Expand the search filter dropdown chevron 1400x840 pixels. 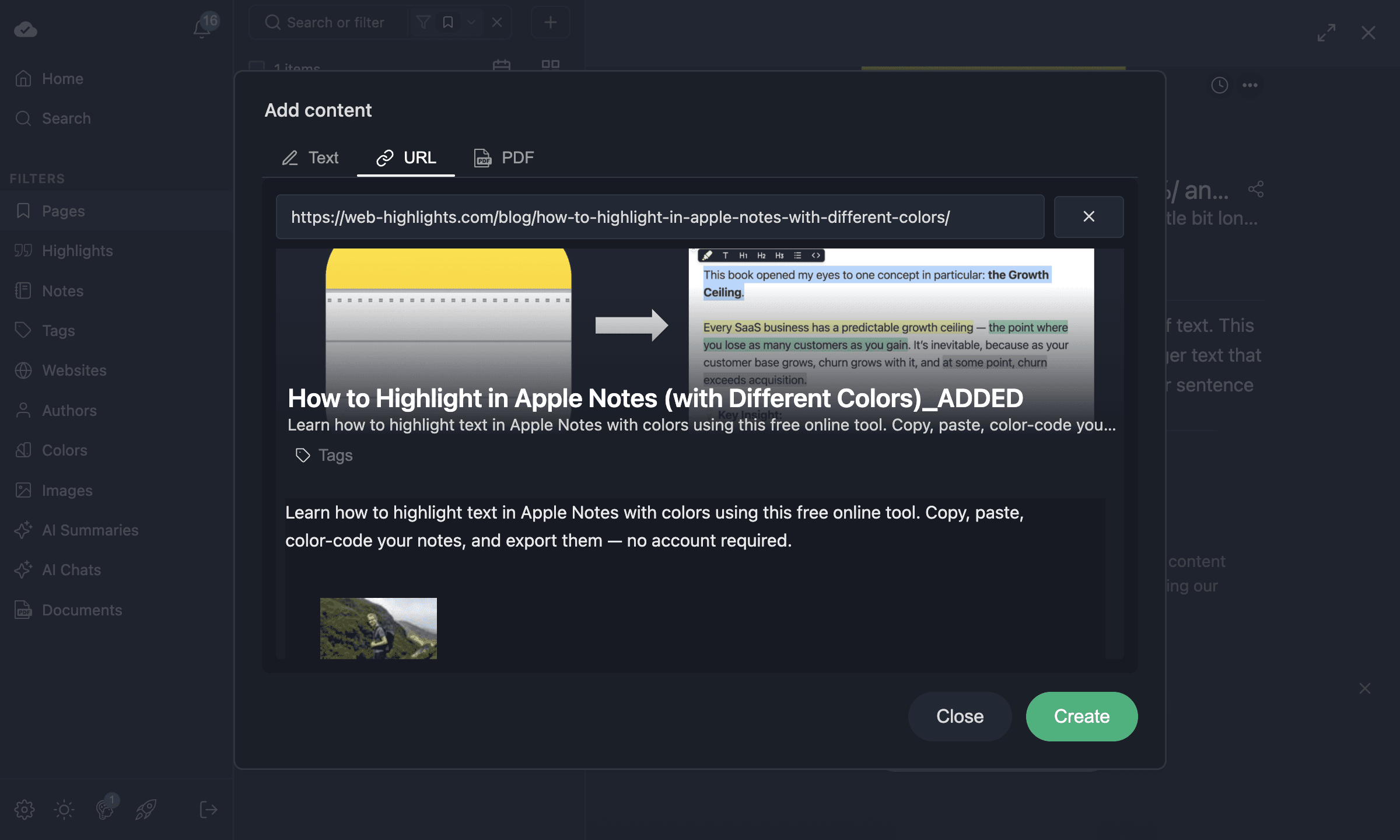(471, 22)
